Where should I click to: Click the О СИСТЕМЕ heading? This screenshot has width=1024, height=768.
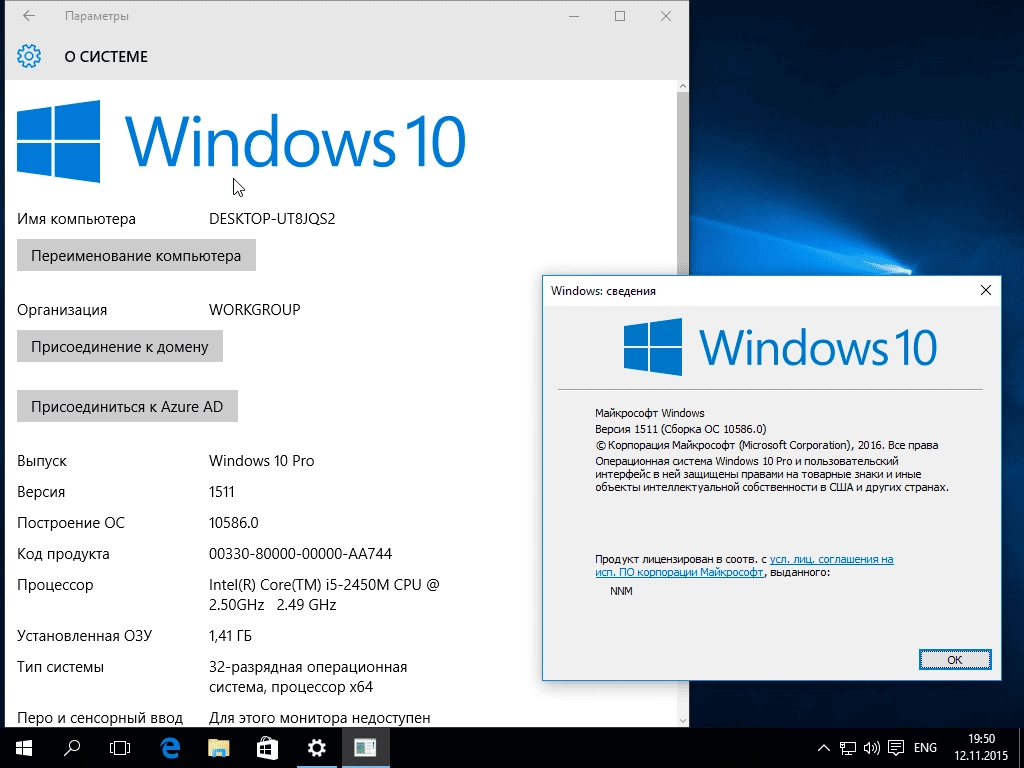pyautogui.click(x=106, y=57)
